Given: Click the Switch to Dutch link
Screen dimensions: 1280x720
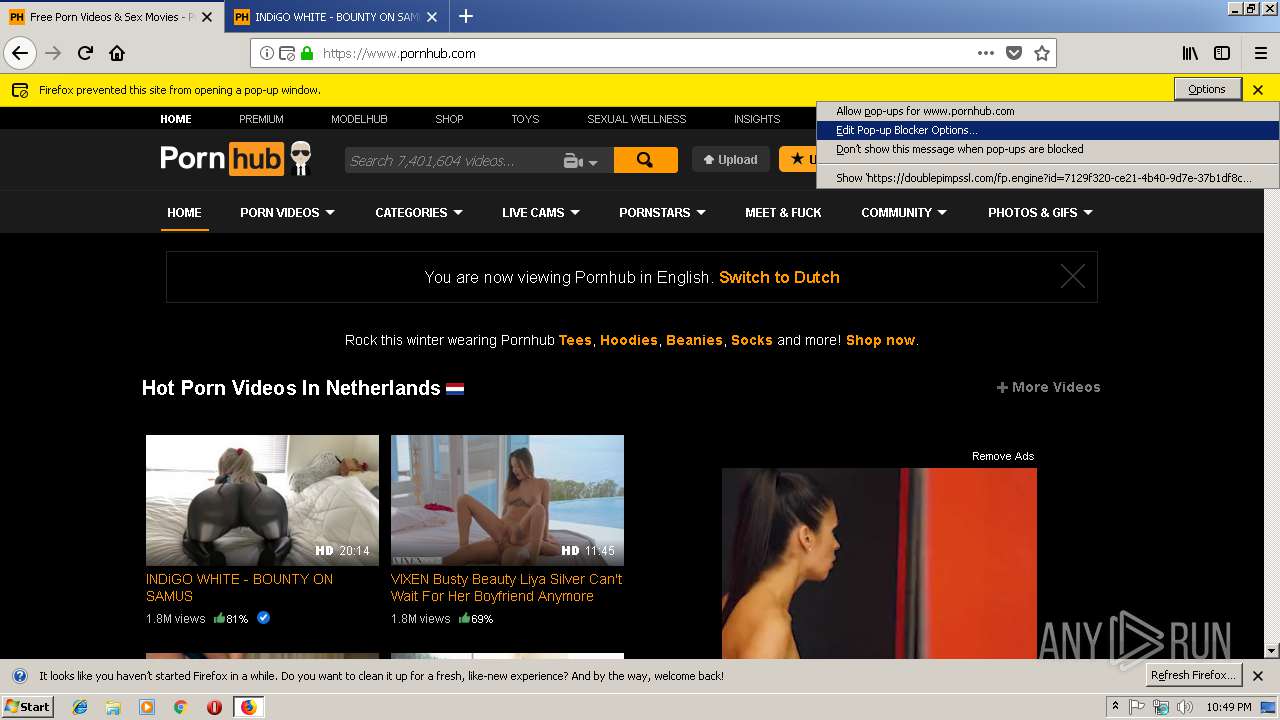Looking at the screenshot, I should (779, 277).
